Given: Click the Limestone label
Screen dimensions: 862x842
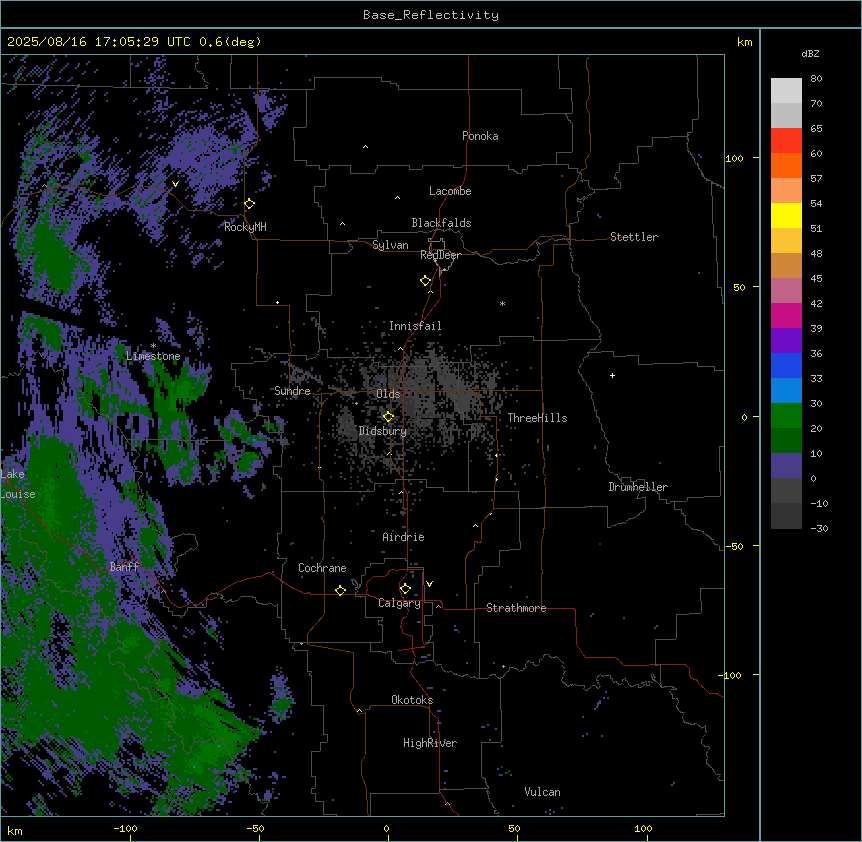Looking at the screenshot, I should [153, 356].
